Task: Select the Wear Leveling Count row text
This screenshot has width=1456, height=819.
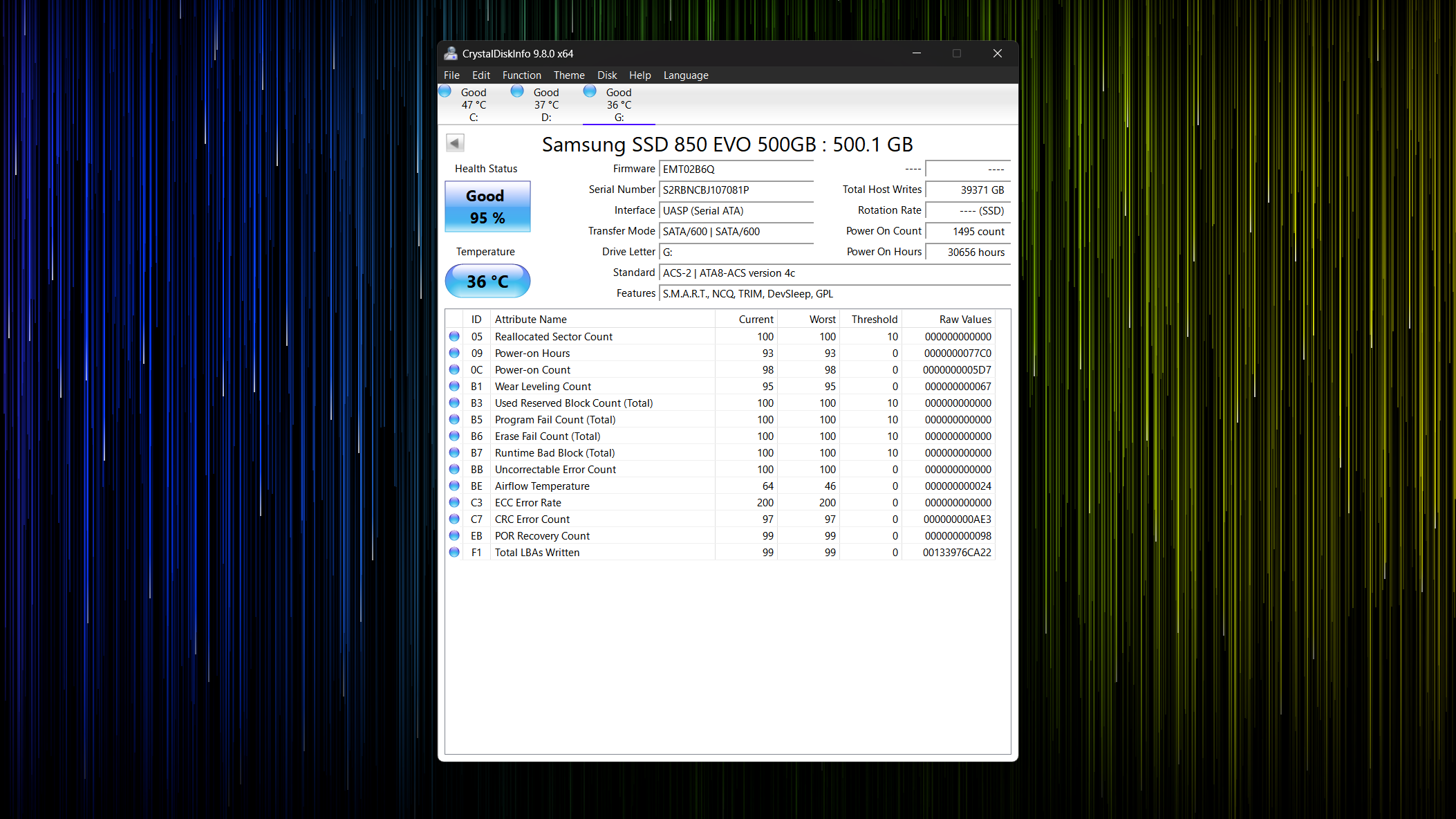Action: tap(543, 386)
